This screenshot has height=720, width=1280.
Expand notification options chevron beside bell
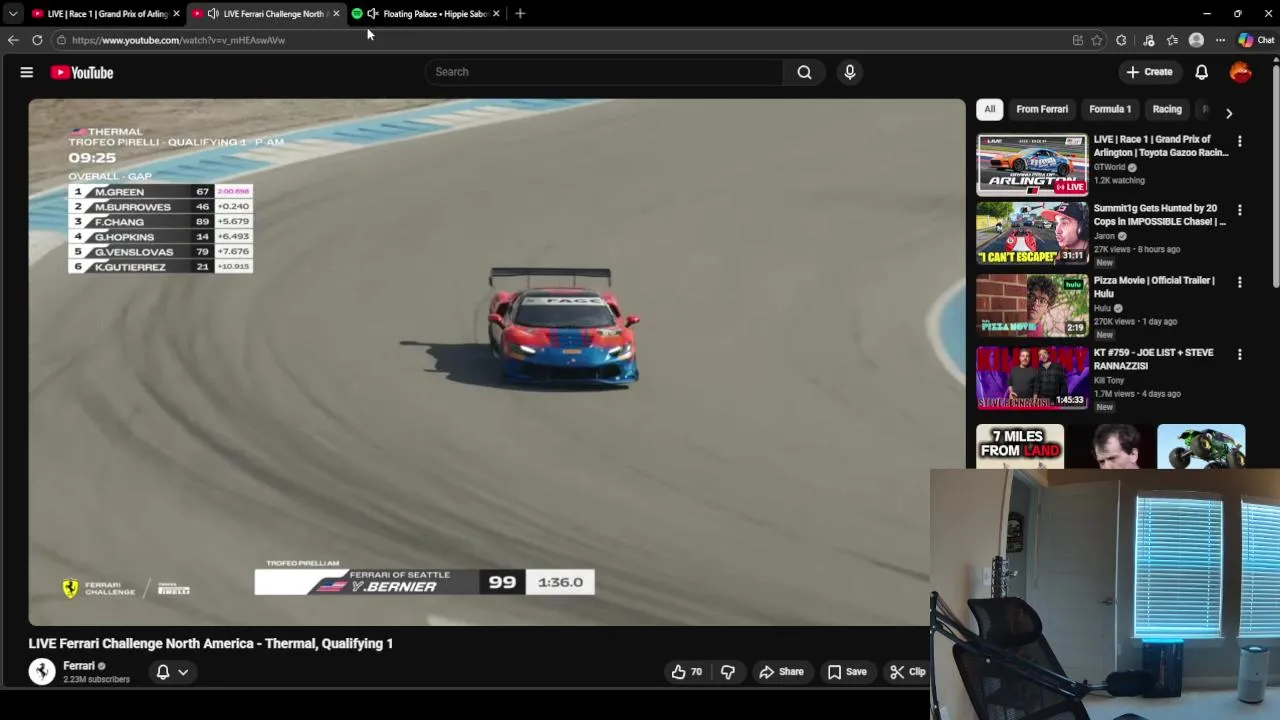click(183, 672)
